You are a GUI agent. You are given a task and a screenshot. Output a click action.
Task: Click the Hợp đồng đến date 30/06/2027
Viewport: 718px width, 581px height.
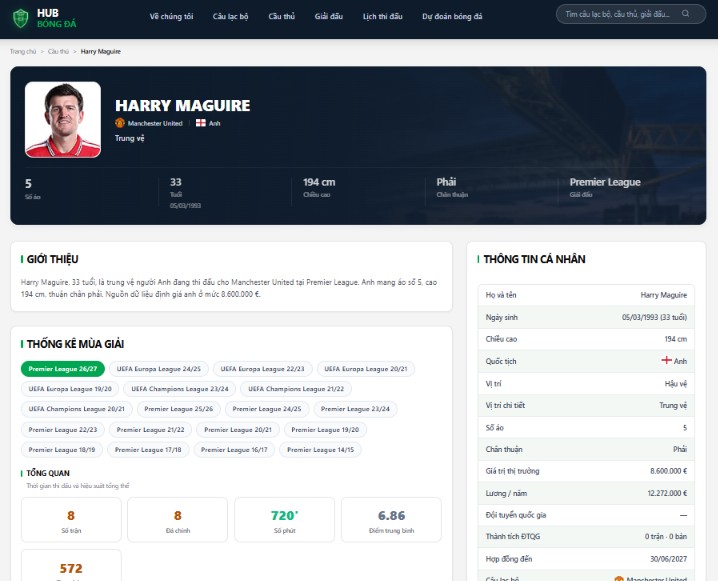(x=669, y=559)
